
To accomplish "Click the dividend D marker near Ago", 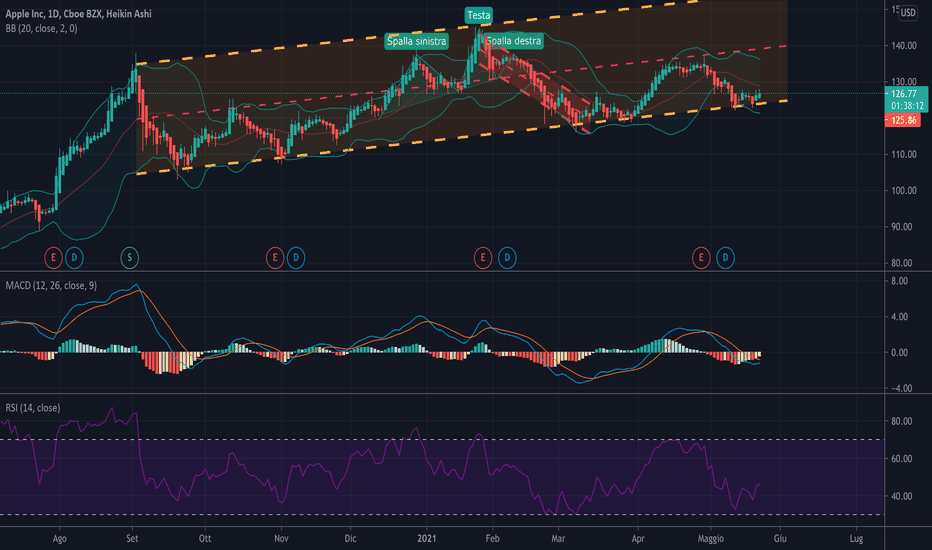I will (x=74, y=257).
